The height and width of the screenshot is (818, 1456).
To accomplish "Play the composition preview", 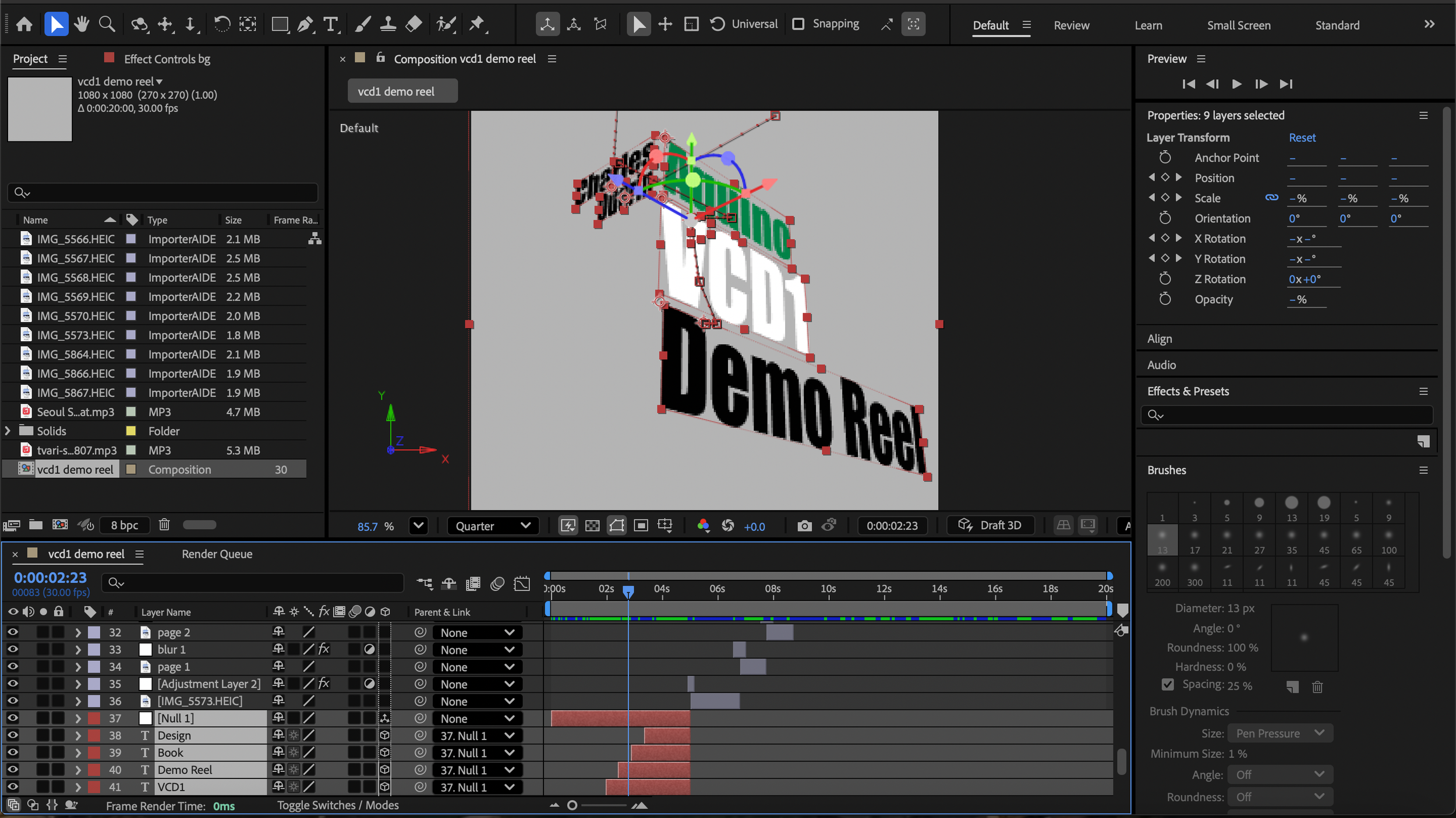I will 1236,84.
